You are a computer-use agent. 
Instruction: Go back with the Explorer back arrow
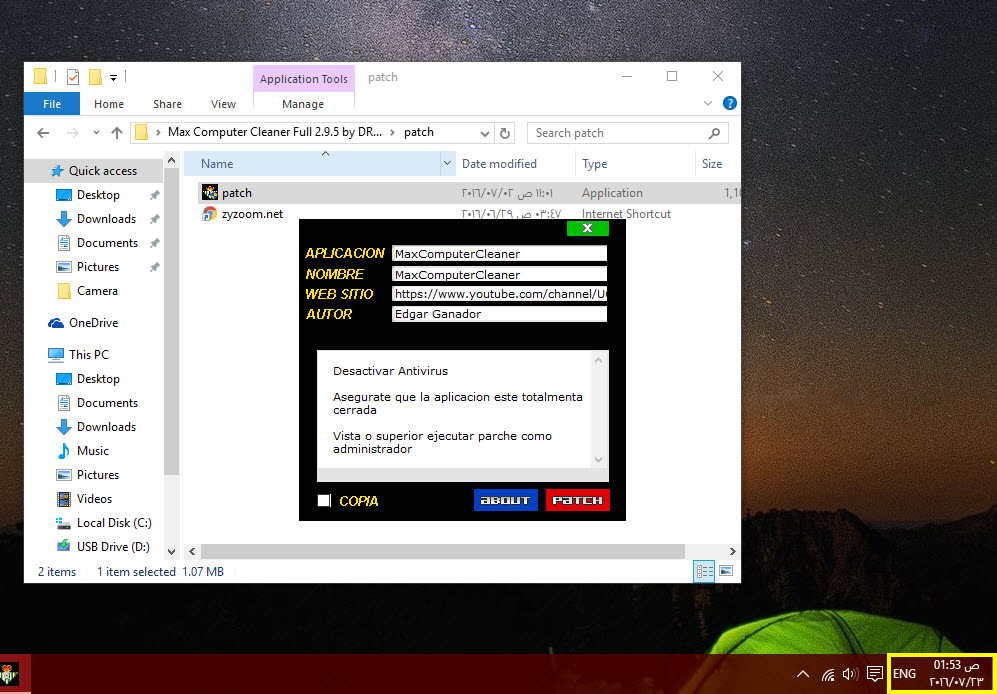tap(43, 133)
